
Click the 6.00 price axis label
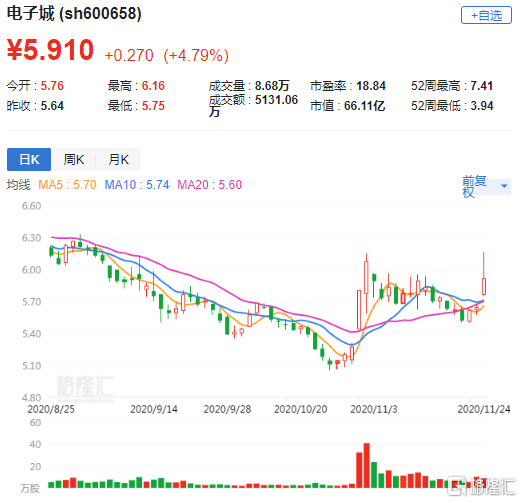(32, 270)
